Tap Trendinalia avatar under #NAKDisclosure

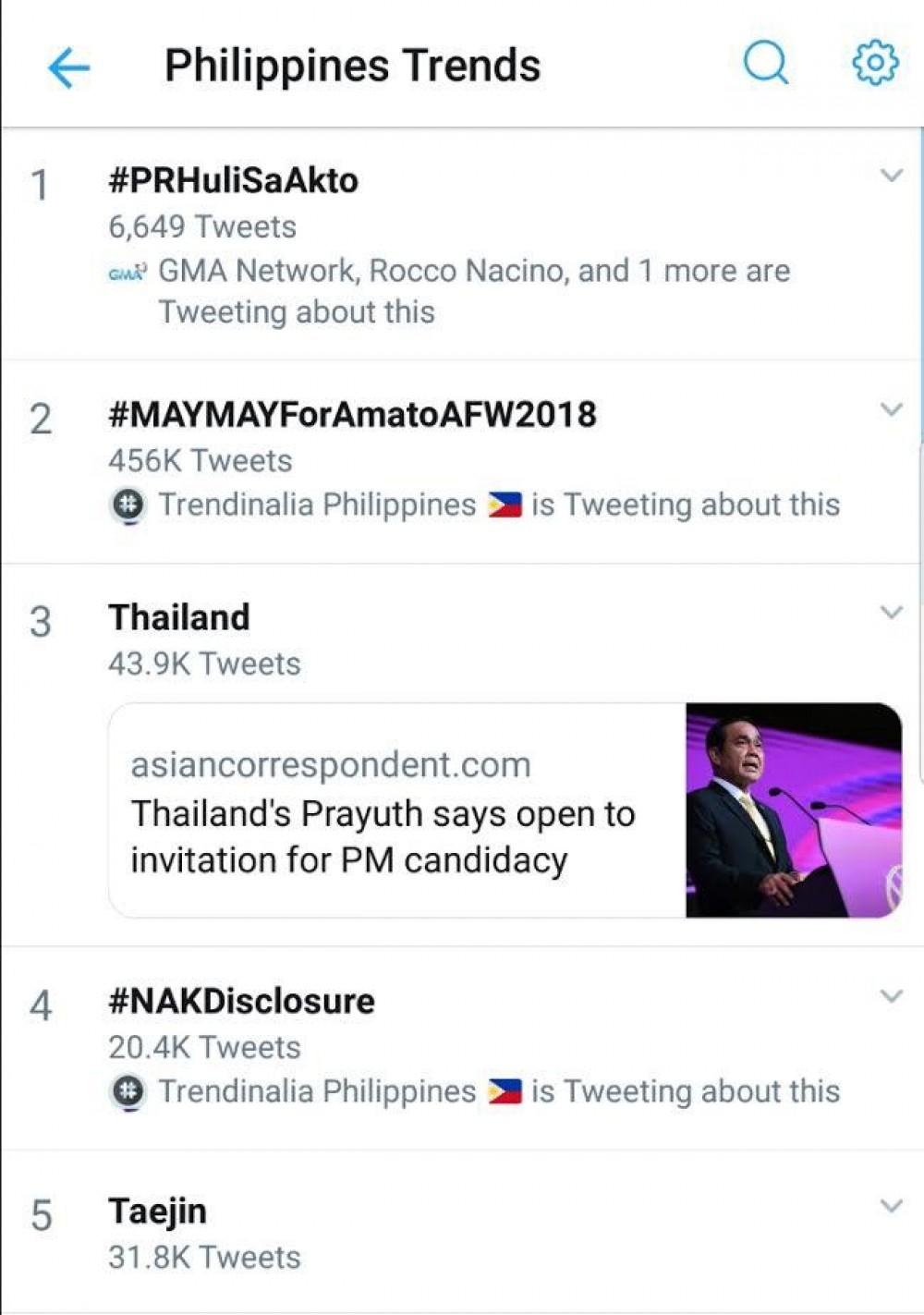pyautogui.click(x=128, y=1092)
